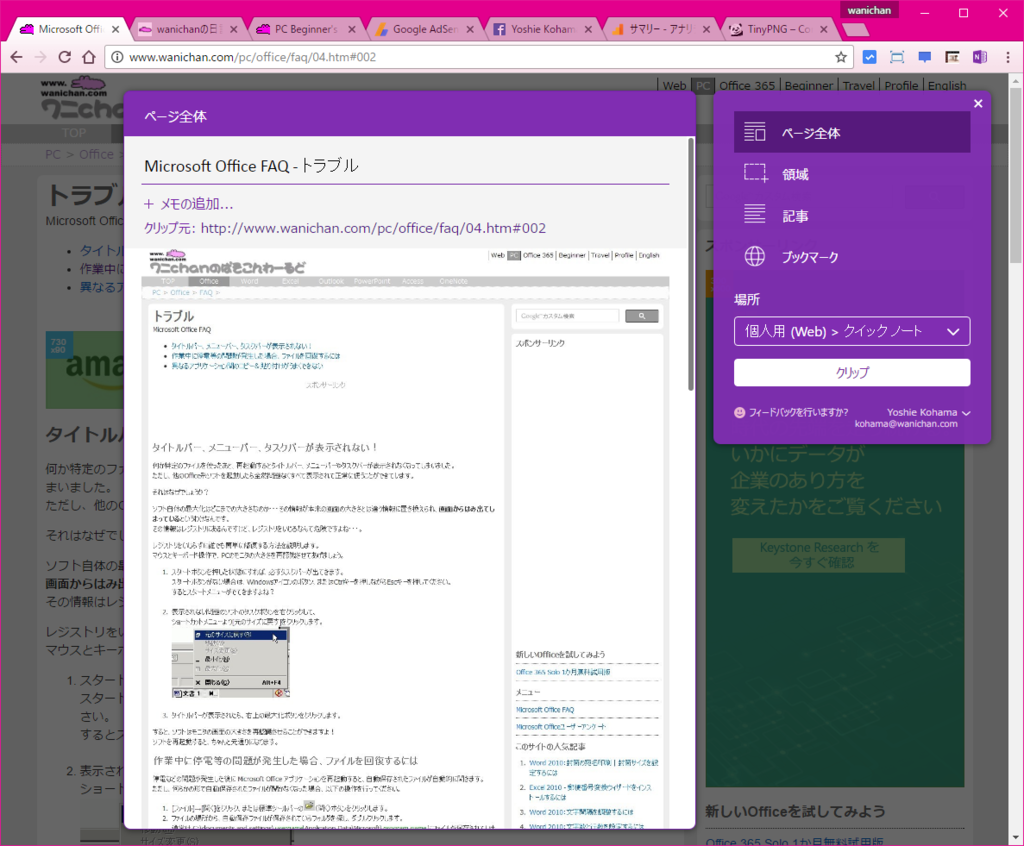Screen dimensions: 1024x846
Task: Open the フィードバックを行いますか? feedback link
Action: point(798,412)
